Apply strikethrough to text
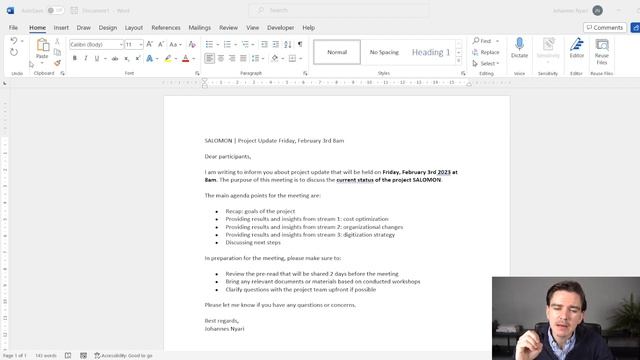 pyautogui.click(x=115, y=59)
